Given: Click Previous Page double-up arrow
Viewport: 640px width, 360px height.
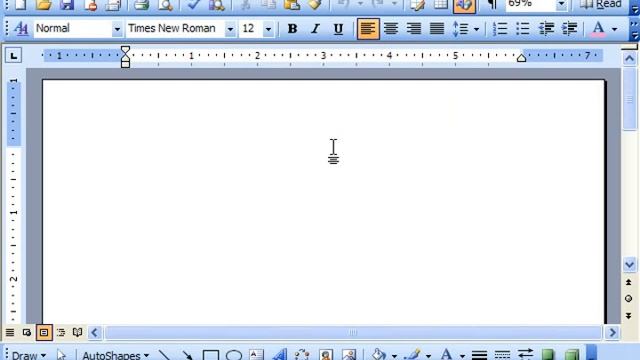Looking at the screenshot, I should pos(629,282).
